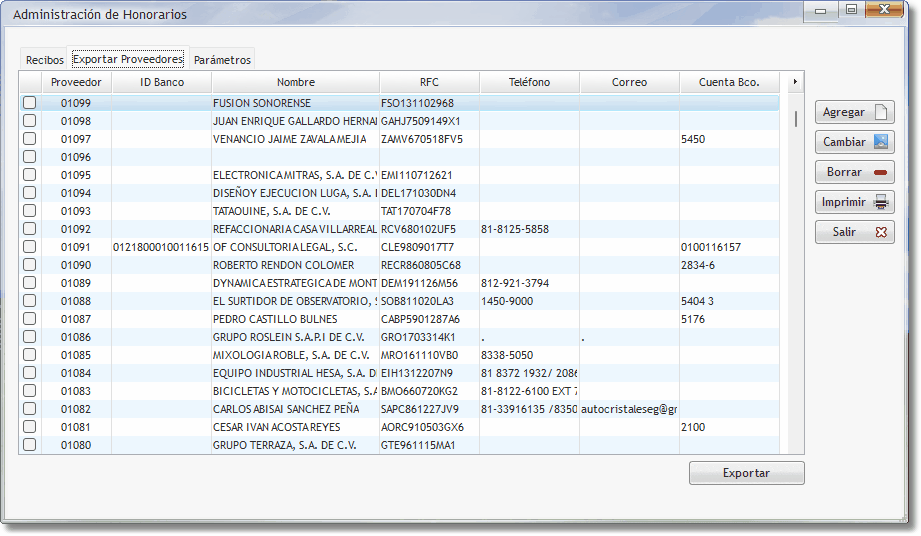Select the checkbox for proveedor 01095
This screenshot has width=921, height=536.
tap(29, 175)
